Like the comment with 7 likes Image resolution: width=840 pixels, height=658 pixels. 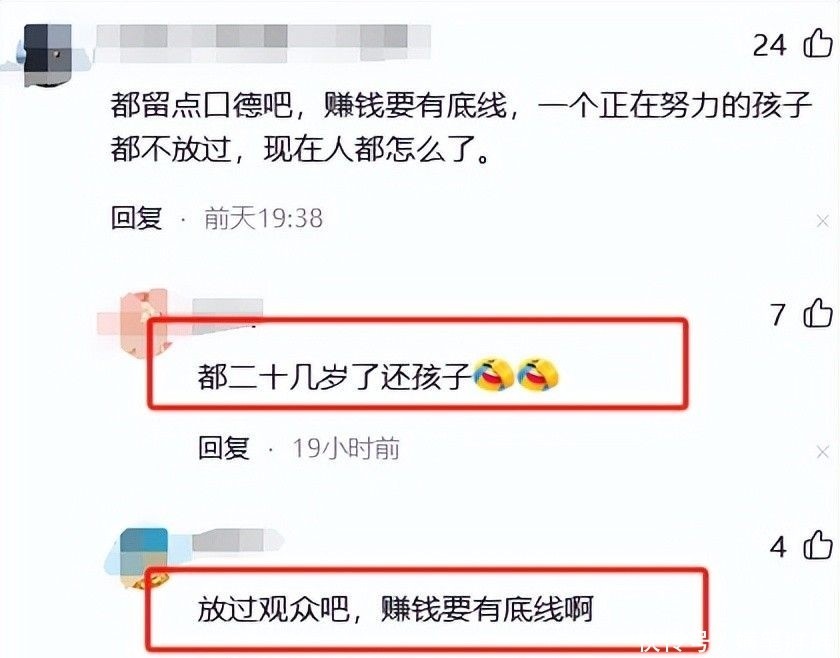click(818, 312)
